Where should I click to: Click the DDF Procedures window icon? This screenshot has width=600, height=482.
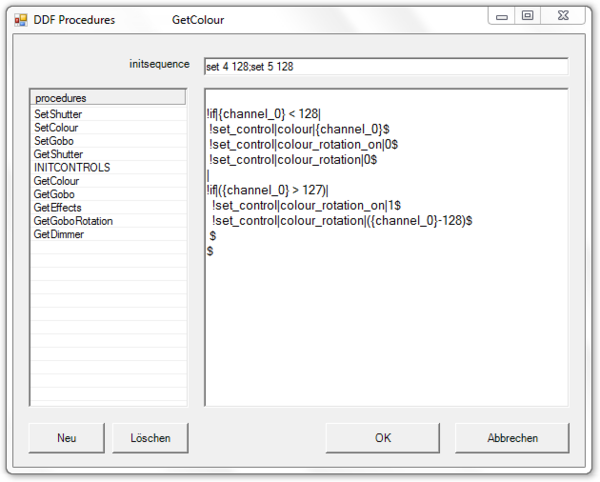pyautogui.click(x=20, y=19)
